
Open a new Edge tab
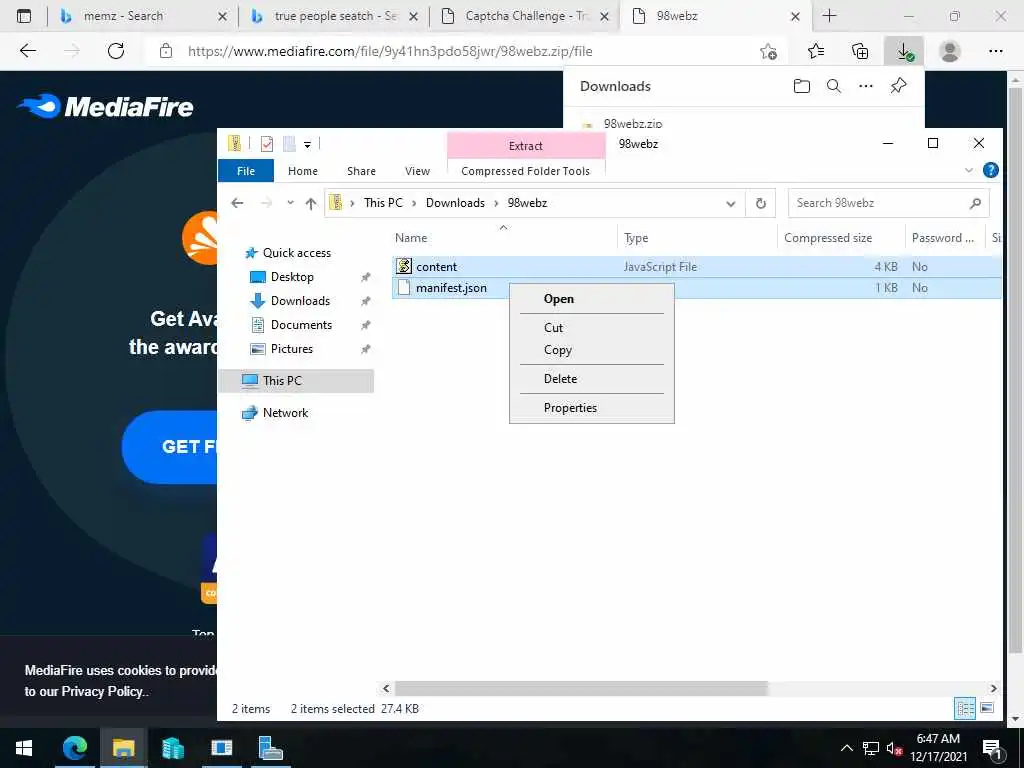click(x=829, y=16)
